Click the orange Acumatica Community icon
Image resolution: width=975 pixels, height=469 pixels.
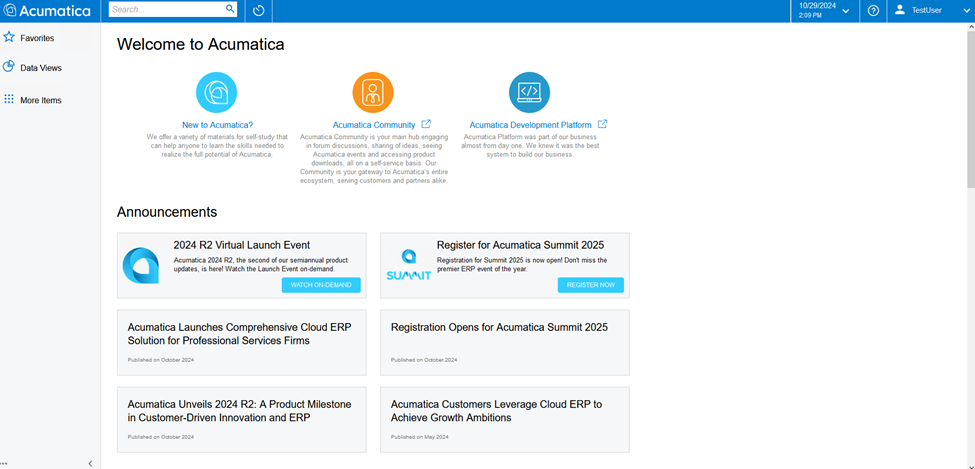pos(373,92)
